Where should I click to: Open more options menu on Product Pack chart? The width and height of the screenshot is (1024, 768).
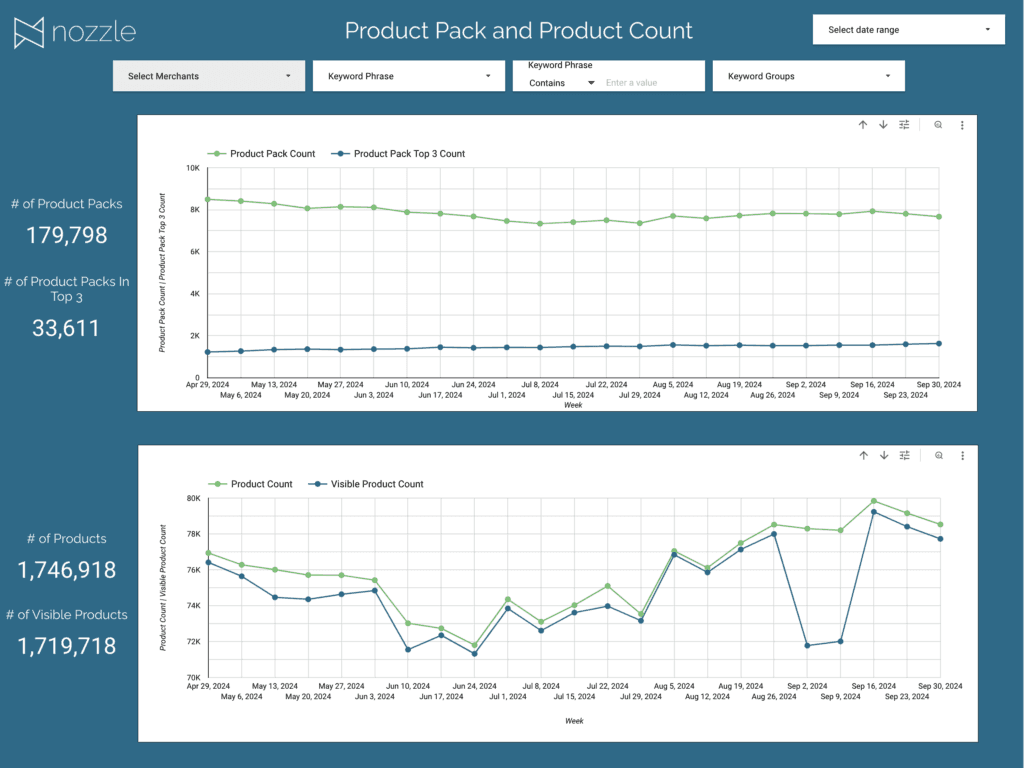coord(962,125)
